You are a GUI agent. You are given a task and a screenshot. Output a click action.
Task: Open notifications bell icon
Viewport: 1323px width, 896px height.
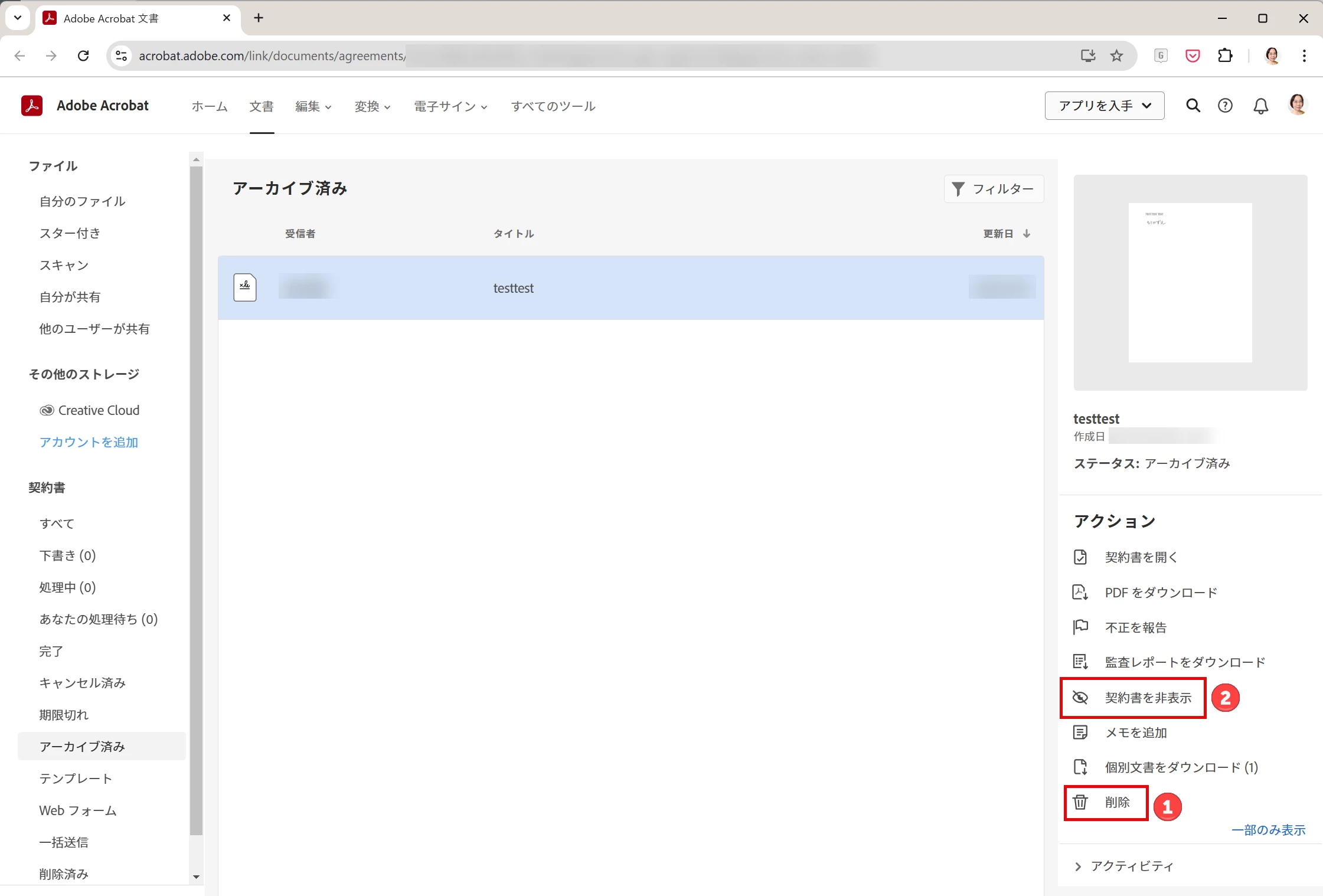(x=1260, y=106)
